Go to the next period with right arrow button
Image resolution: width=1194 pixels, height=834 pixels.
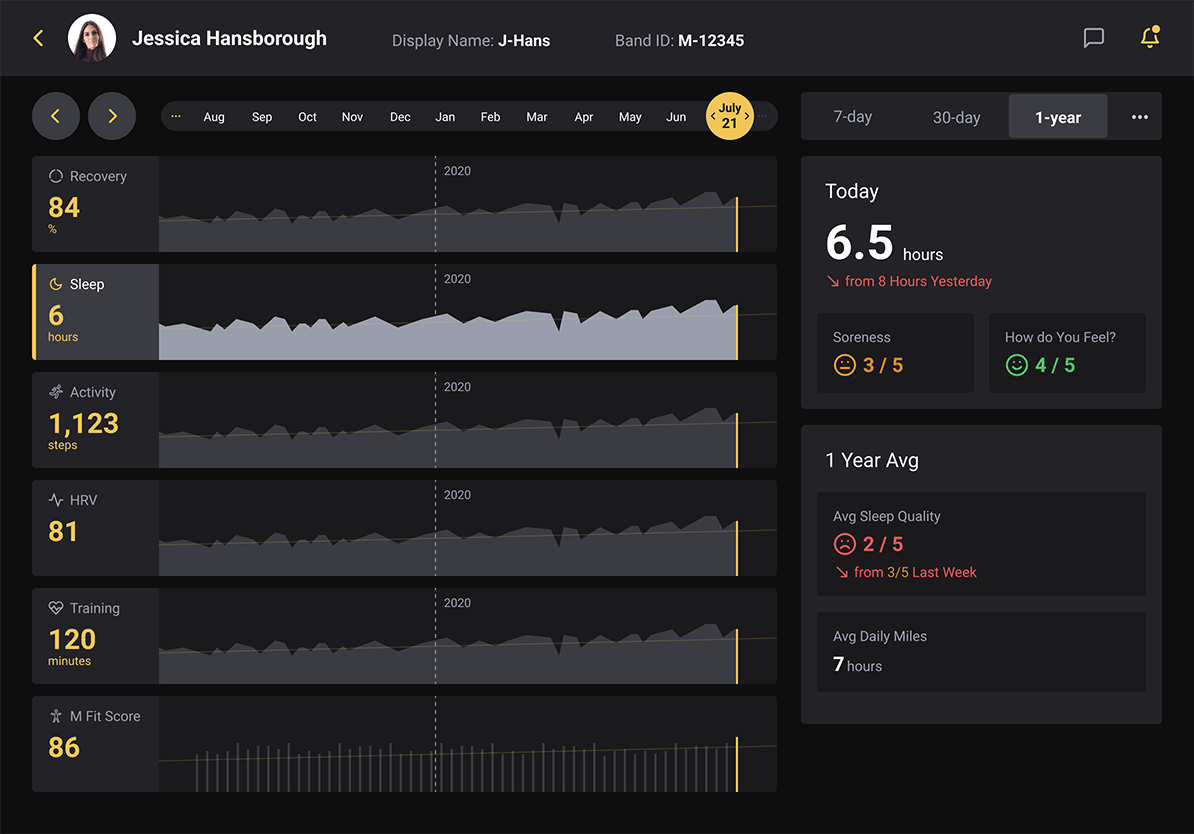[112, 116]
